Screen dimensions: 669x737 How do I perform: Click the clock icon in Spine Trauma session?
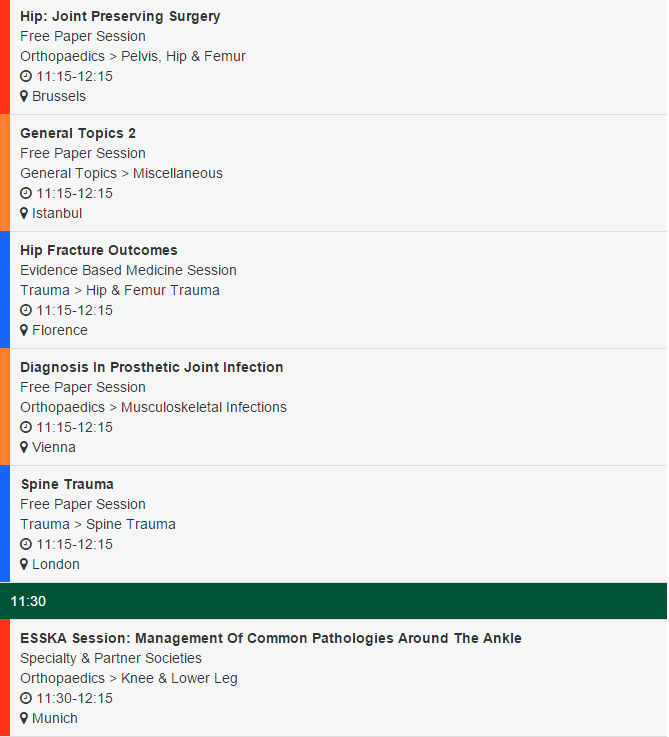[x=26, y=544]
